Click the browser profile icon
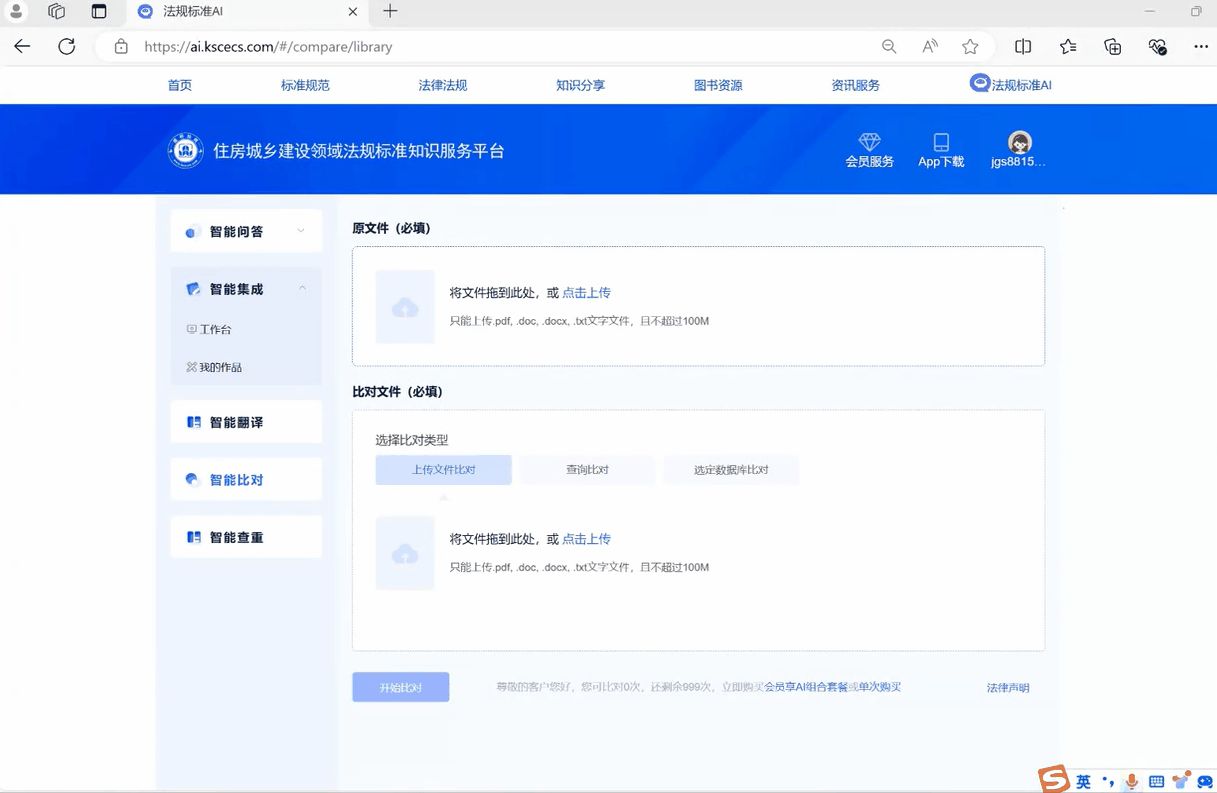Screen dimensions: 1217x793 coord(16,11)
